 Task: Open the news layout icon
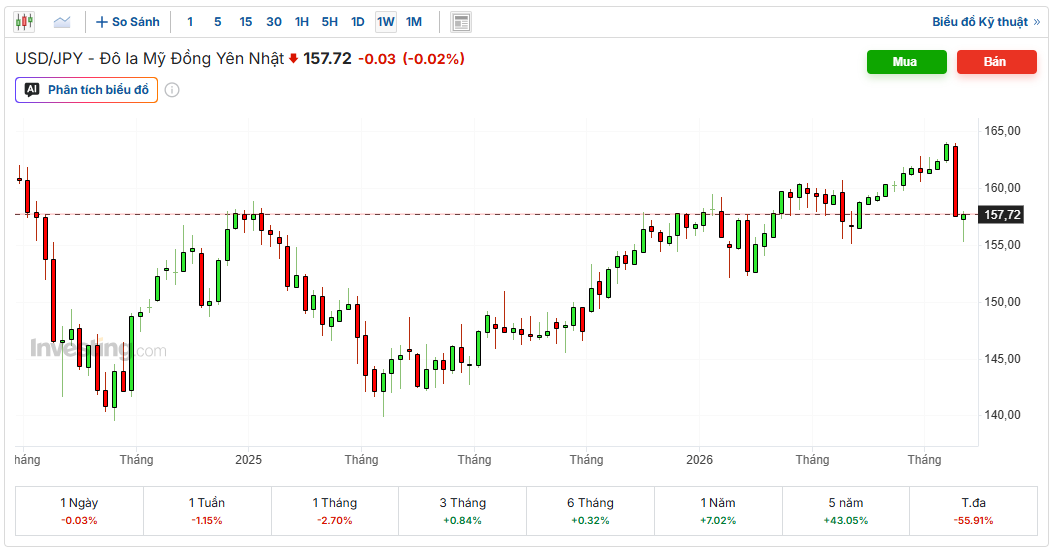pyautogui.click(x=461, y=22)
